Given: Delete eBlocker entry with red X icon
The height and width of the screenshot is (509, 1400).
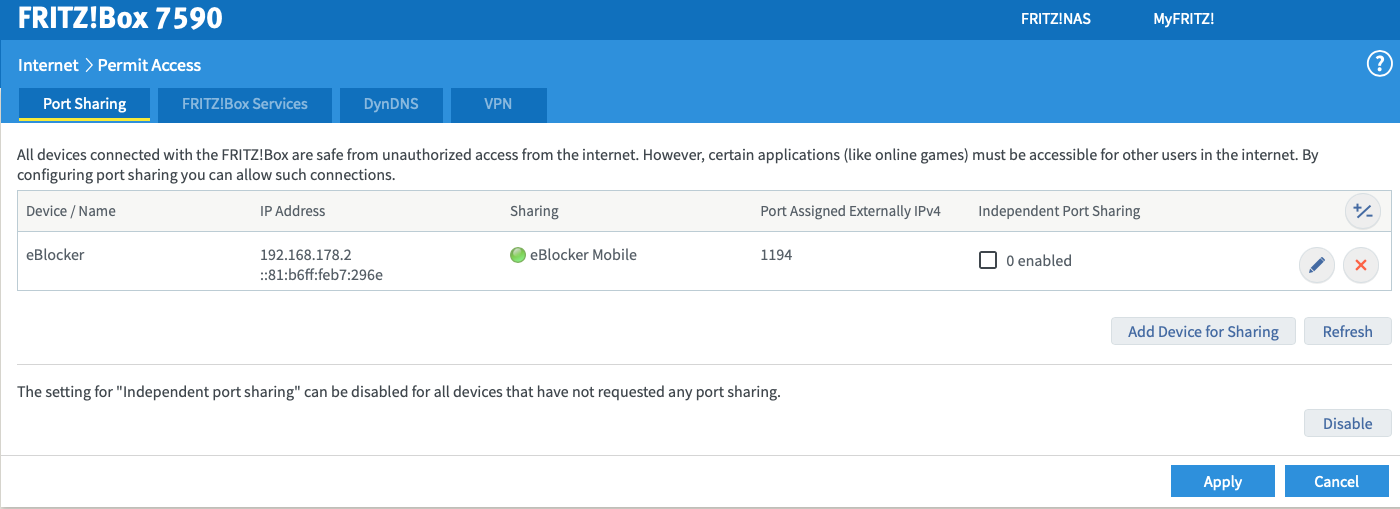Looking at the screenshot, I should 1360,265.
